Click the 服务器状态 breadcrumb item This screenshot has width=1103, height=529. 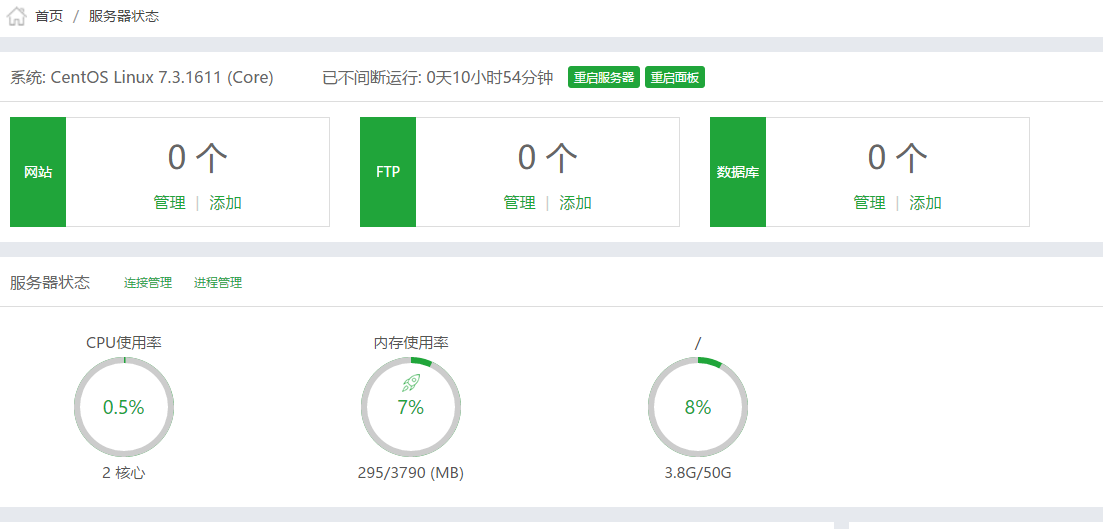[x=124, y=16]
